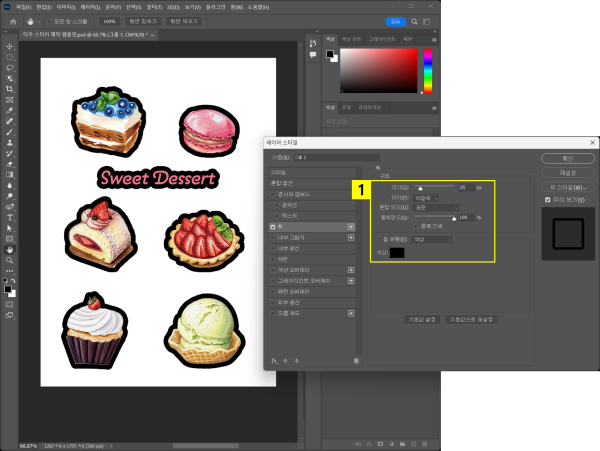Open the Home screen icon
Screen dimensions: 600x451
pyautogui.click(x=13, y=21)
